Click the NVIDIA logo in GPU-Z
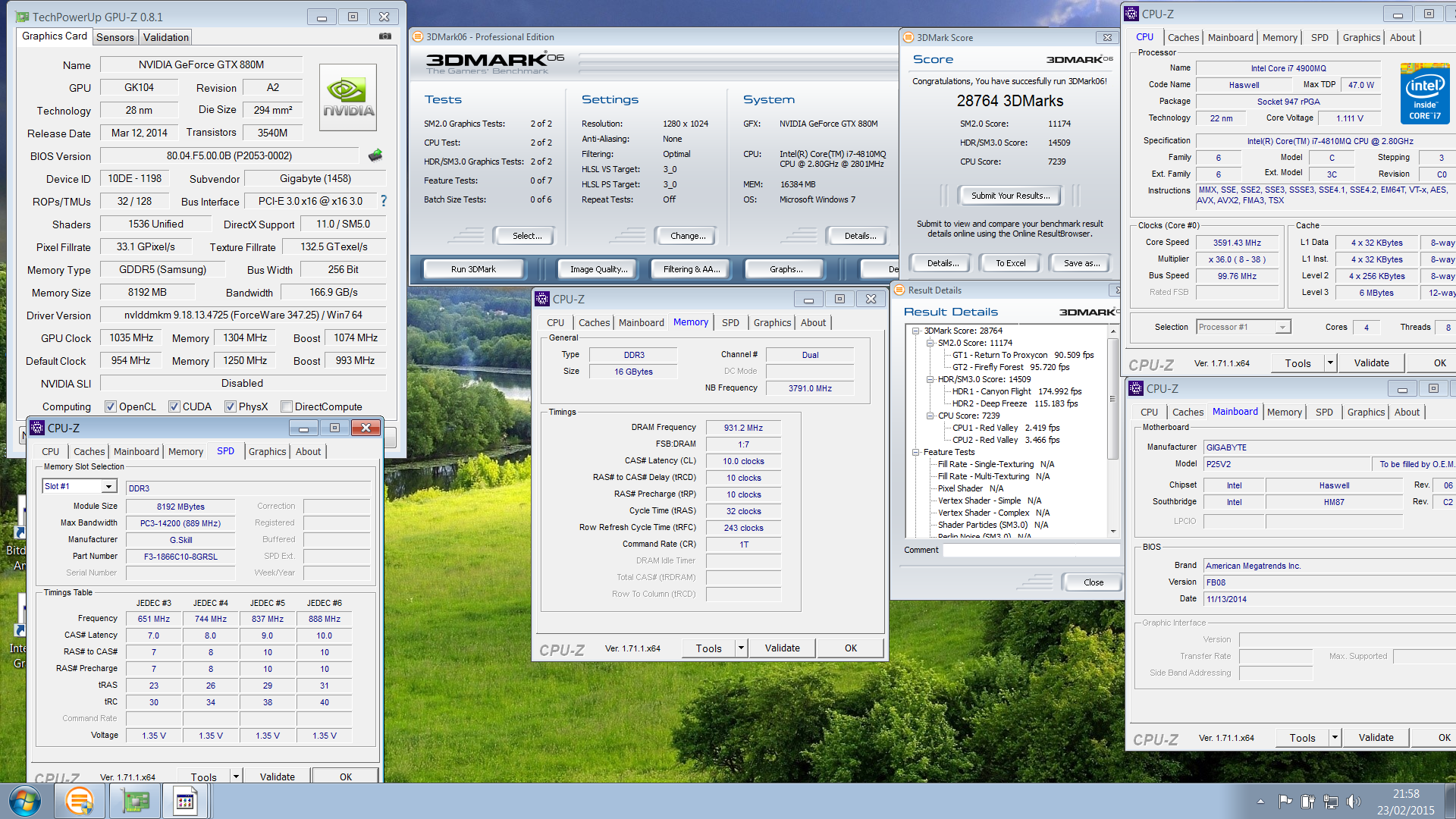This screenshot has width=1456, height=819. [348, 98]
